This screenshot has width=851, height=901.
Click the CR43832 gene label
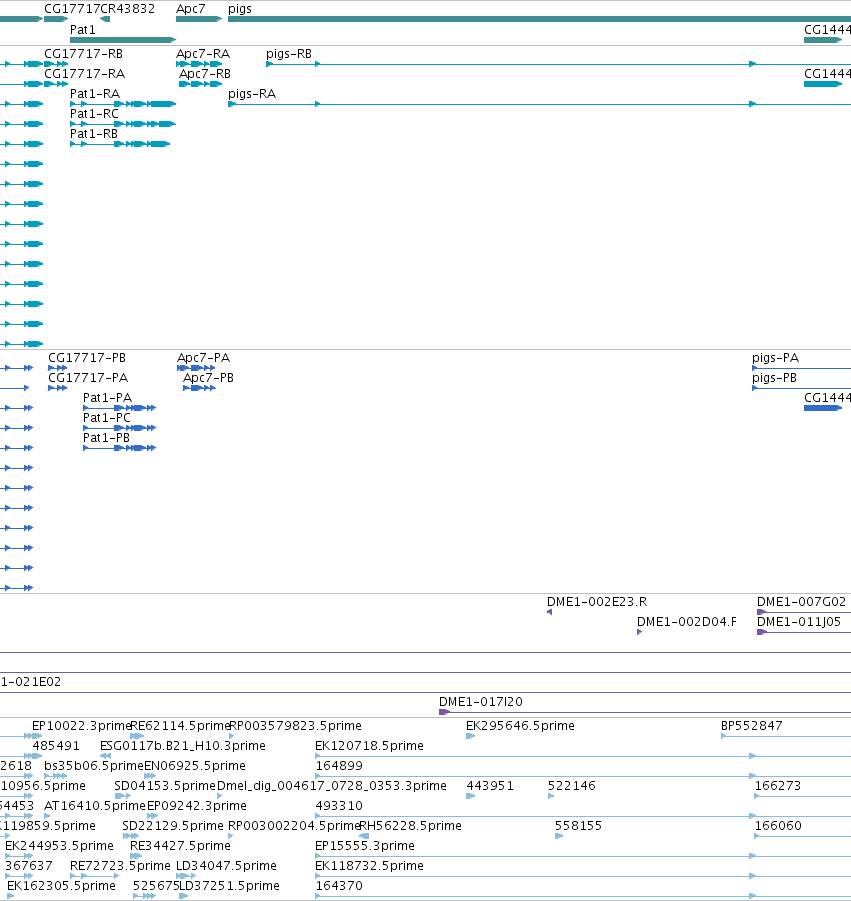[128, 9]
